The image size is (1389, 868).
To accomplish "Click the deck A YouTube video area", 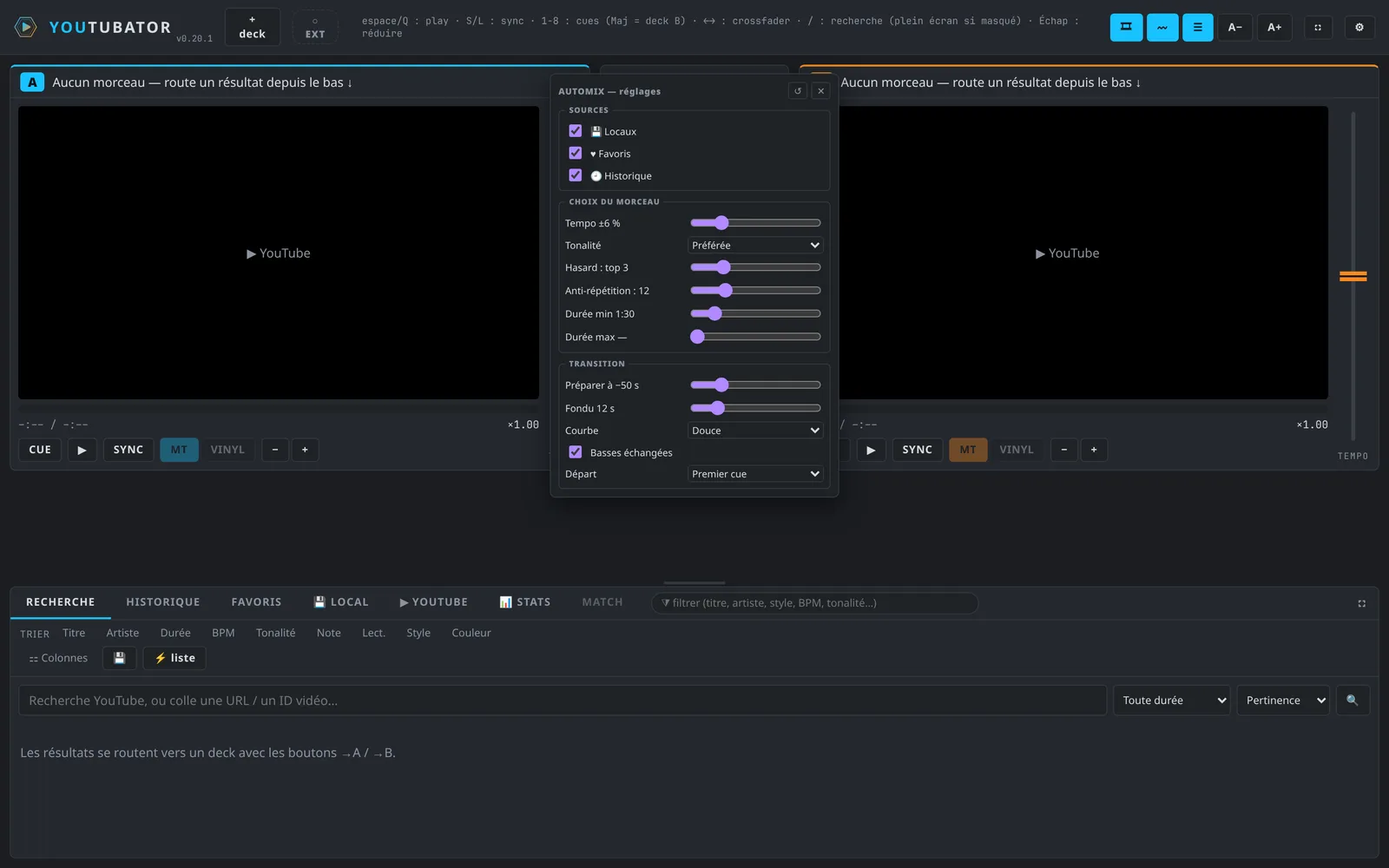I will pyautogui.click(x=279, y=253).
